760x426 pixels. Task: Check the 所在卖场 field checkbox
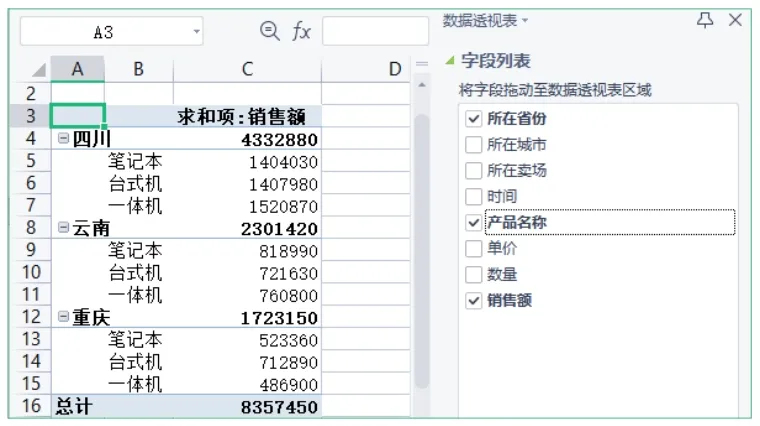pyautogui.click(x=474, y=171)
